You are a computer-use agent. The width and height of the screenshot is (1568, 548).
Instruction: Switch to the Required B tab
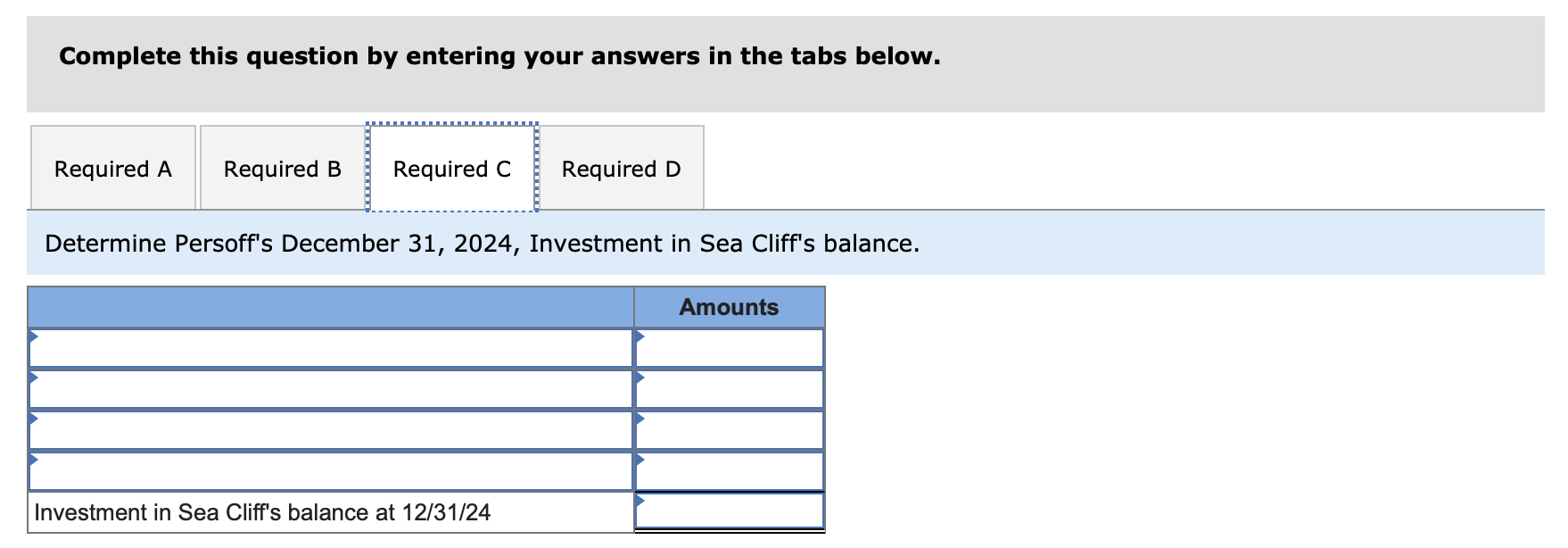(x=282, y=168)
